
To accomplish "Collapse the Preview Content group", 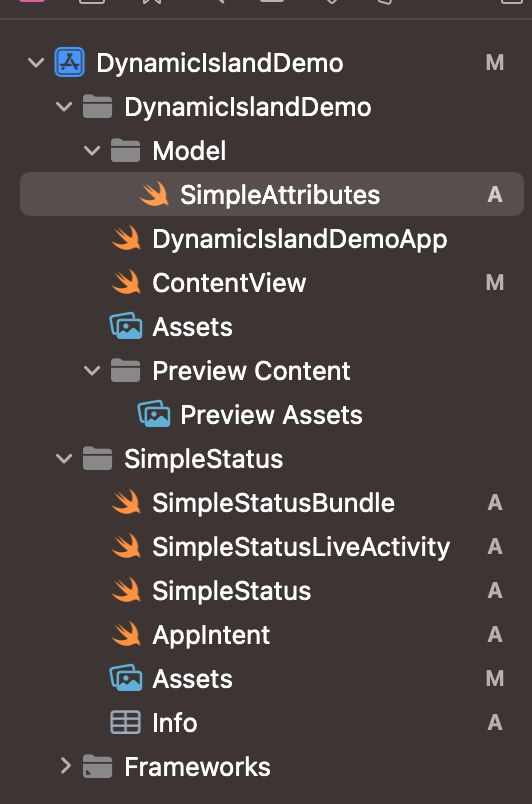I will tap(92, 371).
